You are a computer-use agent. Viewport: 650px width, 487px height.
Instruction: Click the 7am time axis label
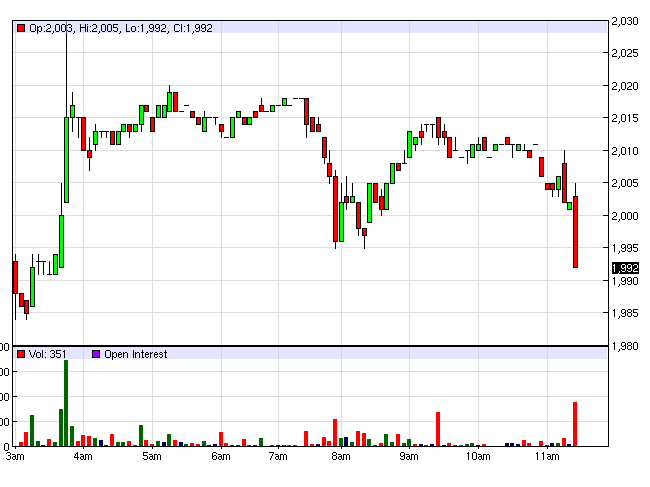tap(278, 457)
